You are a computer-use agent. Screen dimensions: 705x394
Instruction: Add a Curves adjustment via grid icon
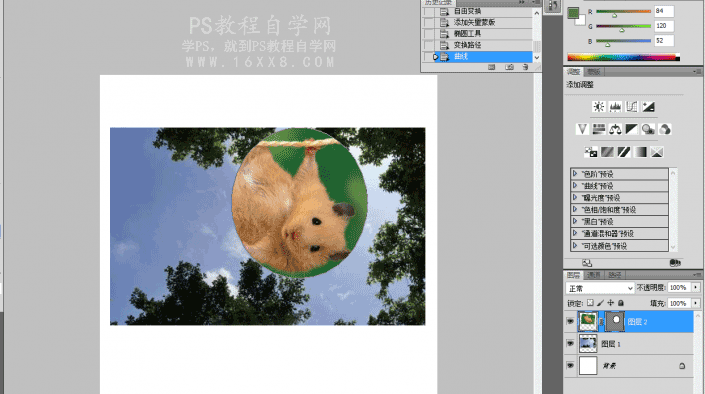pyautogui.click(x=632, y=107)
